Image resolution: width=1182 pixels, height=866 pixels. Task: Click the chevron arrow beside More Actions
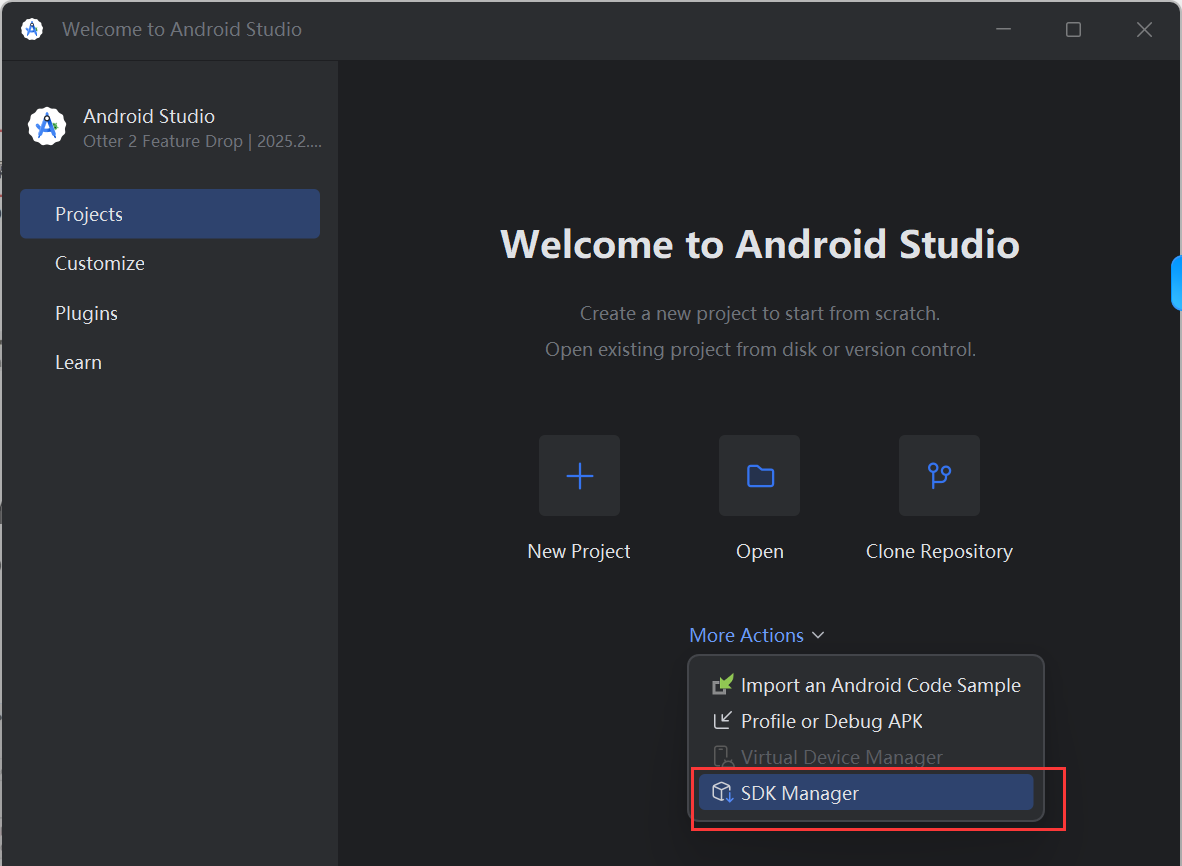(818, 636)
